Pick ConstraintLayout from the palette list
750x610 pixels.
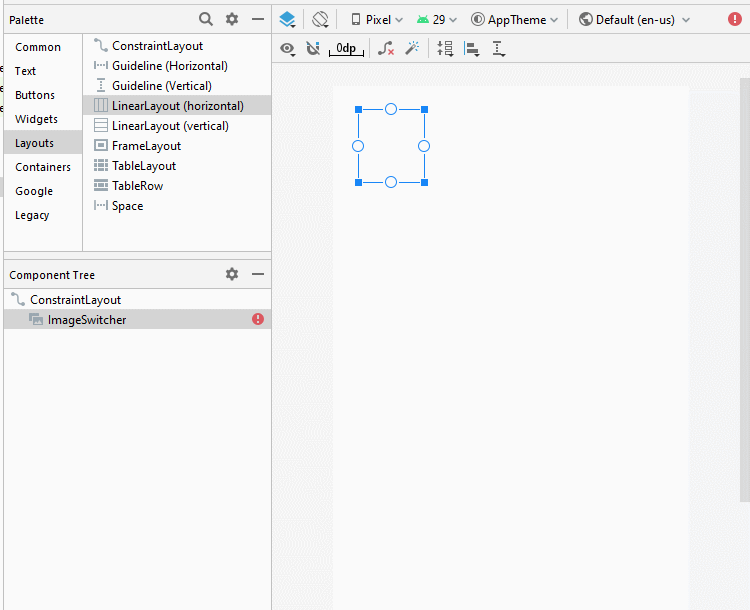tap(177, 45)
